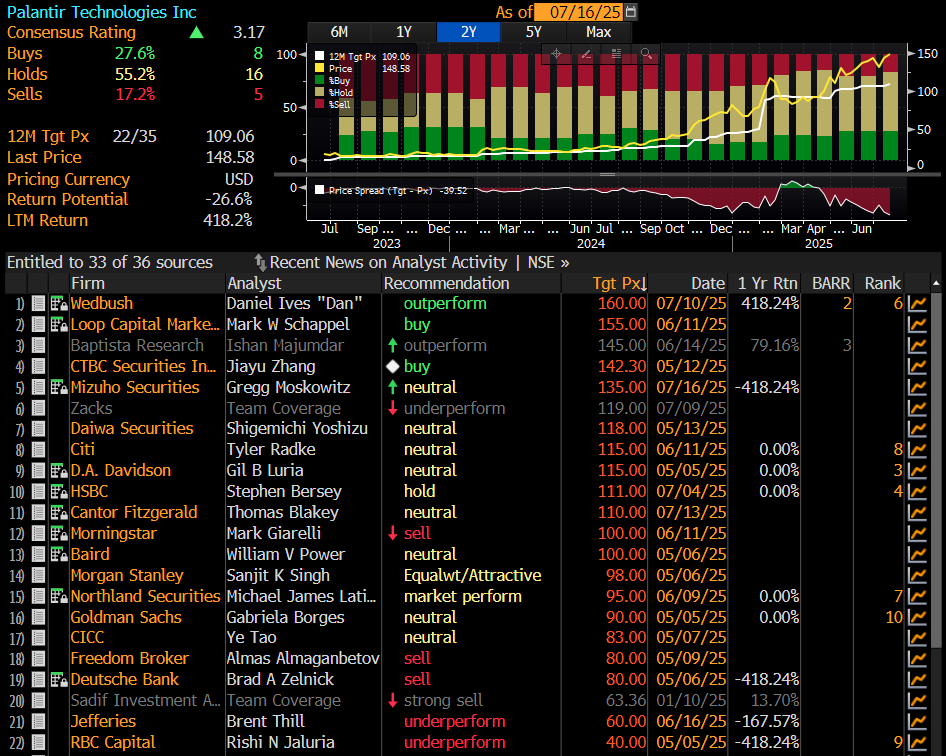Screen dimensions: 946x756
Task: Sort by the Recommendation column header
Action: [x=446, y=283]
